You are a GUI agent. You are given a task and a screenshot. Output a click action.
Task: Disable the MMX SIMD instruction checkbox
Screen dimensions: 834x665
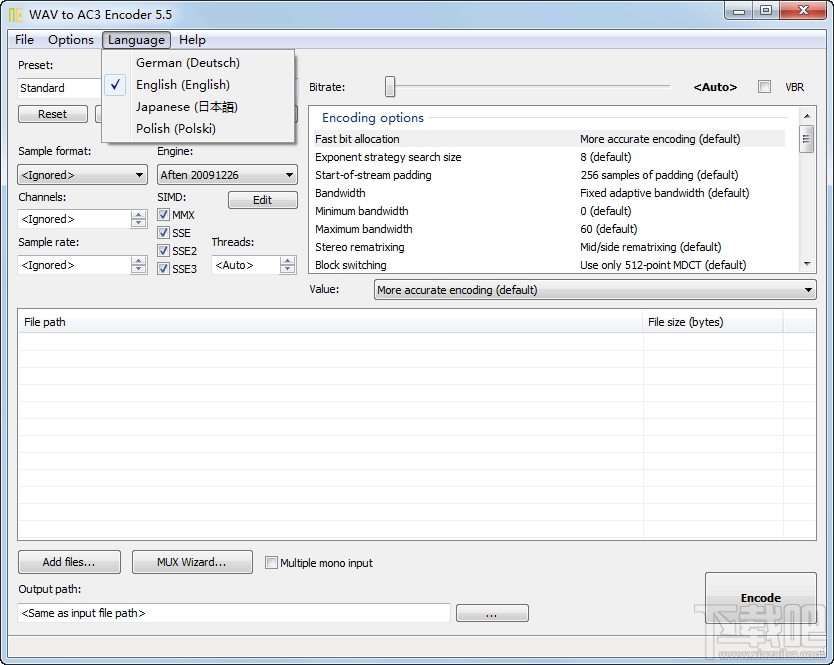(x=163, y=214)
